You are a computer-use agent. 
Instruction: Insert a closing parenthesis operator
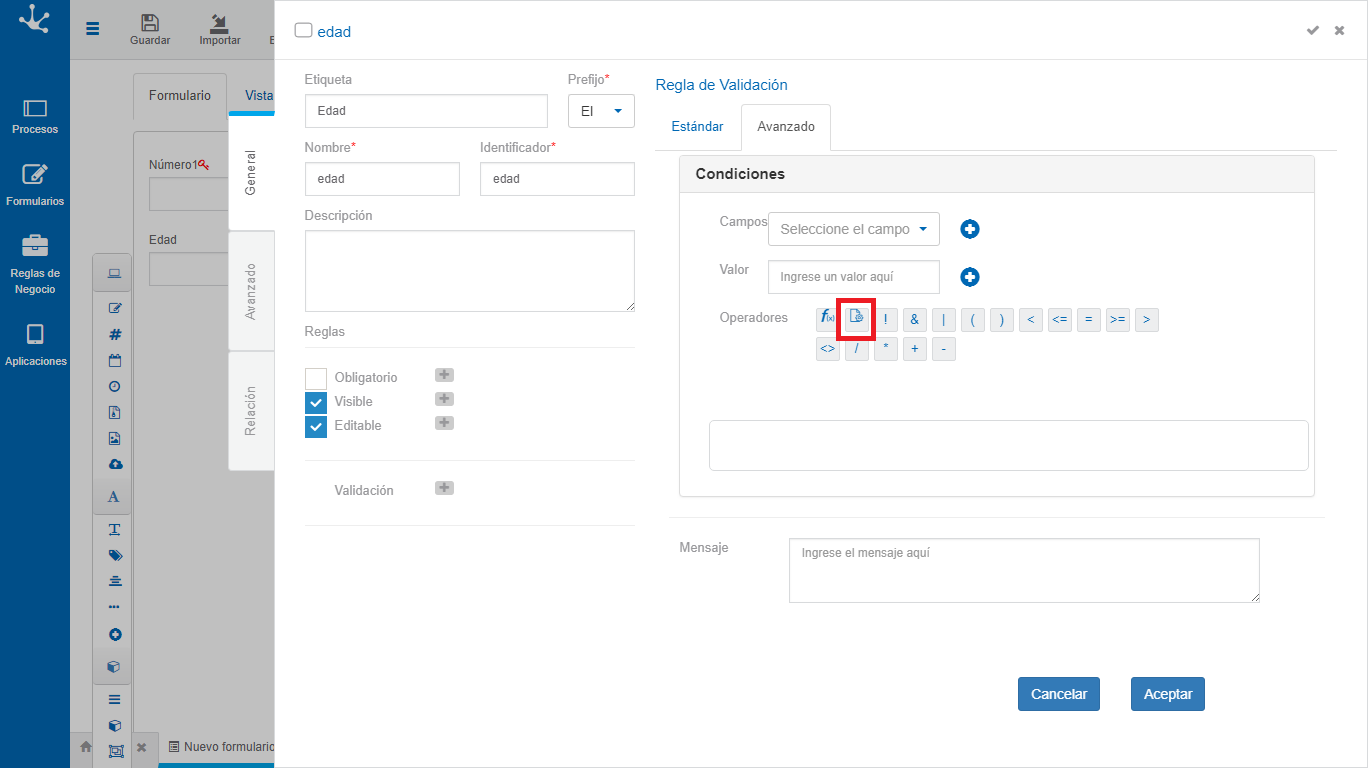[x=1001, y=320]
